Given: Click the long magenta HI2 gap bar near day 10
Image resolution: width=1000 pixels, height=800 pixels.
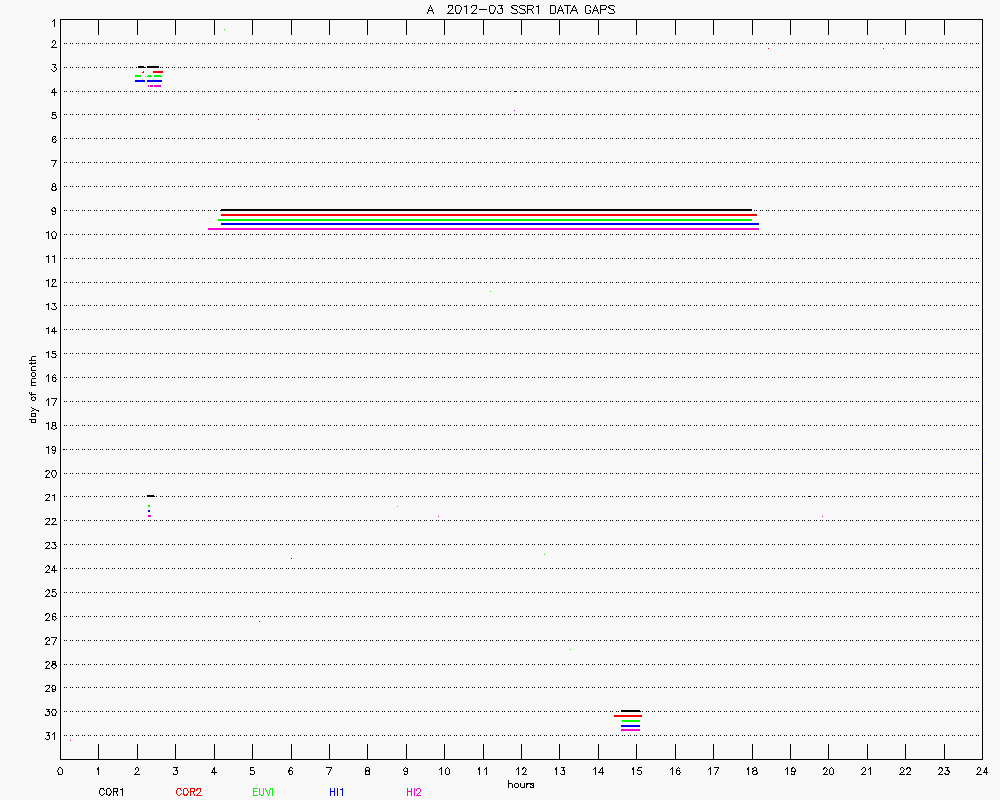Looking at the screenshot, I should pyautogui.click(x=483, y=229).
